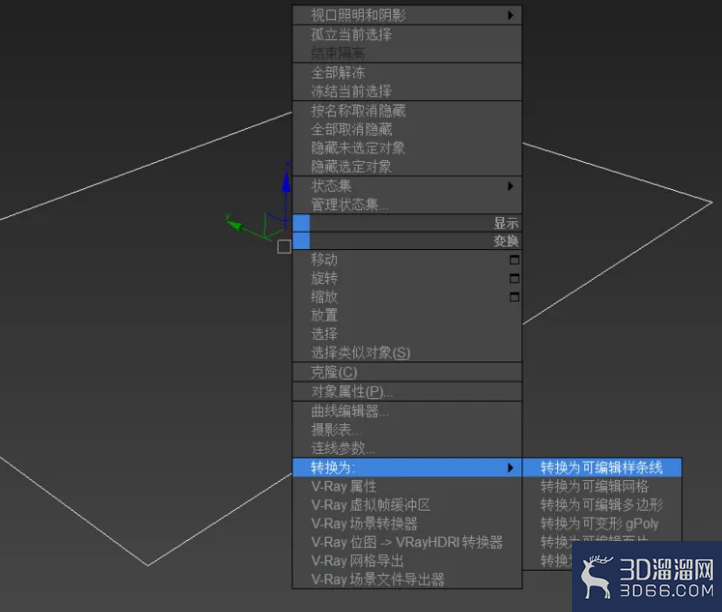
Task: Choose 克隆(C) to clone object
Action: coord(407,372)
